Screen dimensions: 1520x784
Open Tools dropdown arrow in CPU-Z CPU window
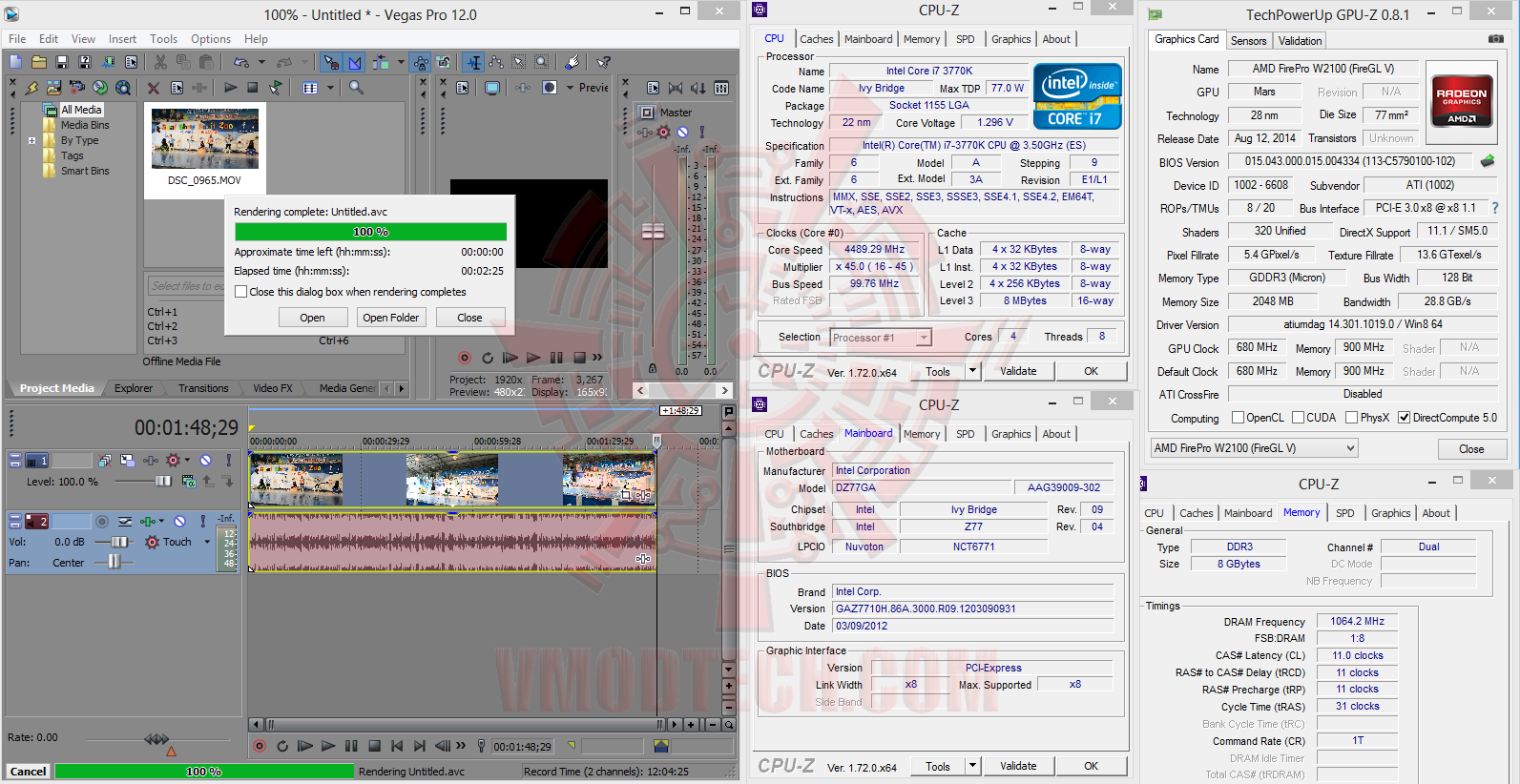click(x=973, y=371)
